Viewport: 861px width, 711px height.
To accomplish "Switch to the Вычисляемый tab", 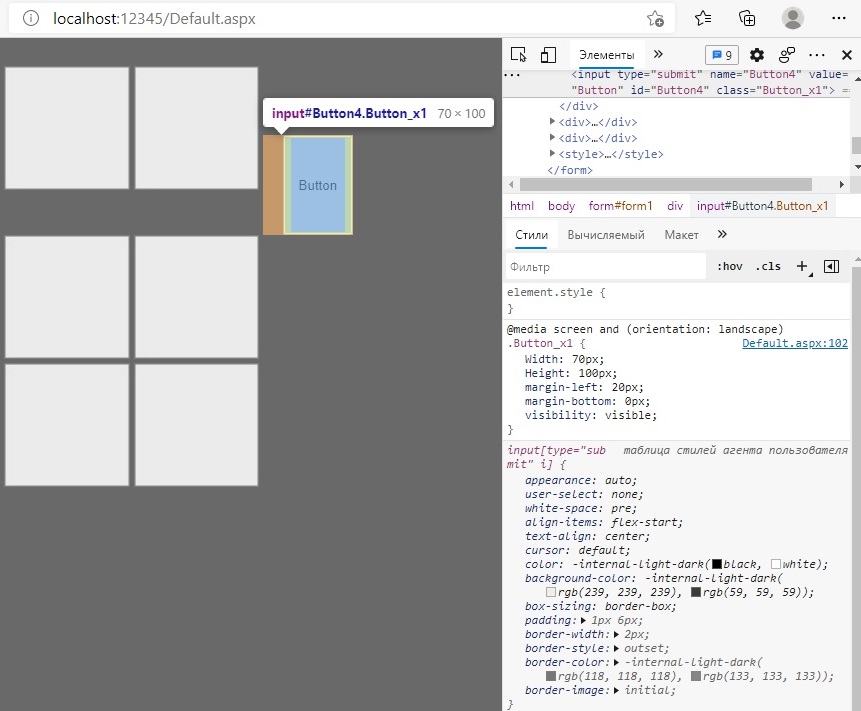I will [605, 235].
